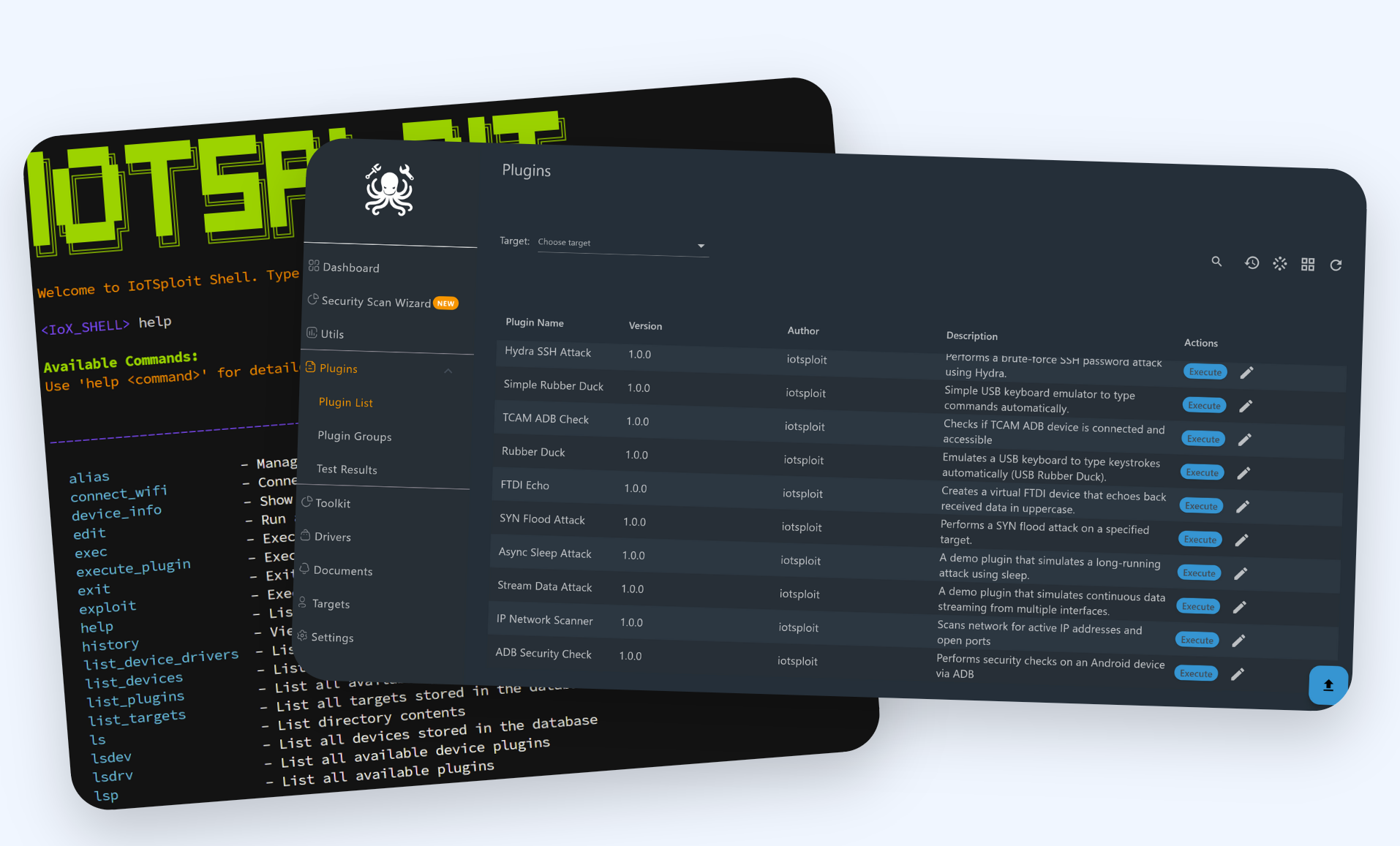Click Execute in the Rubber Duck row
1400x846 pixels.
1203,472
